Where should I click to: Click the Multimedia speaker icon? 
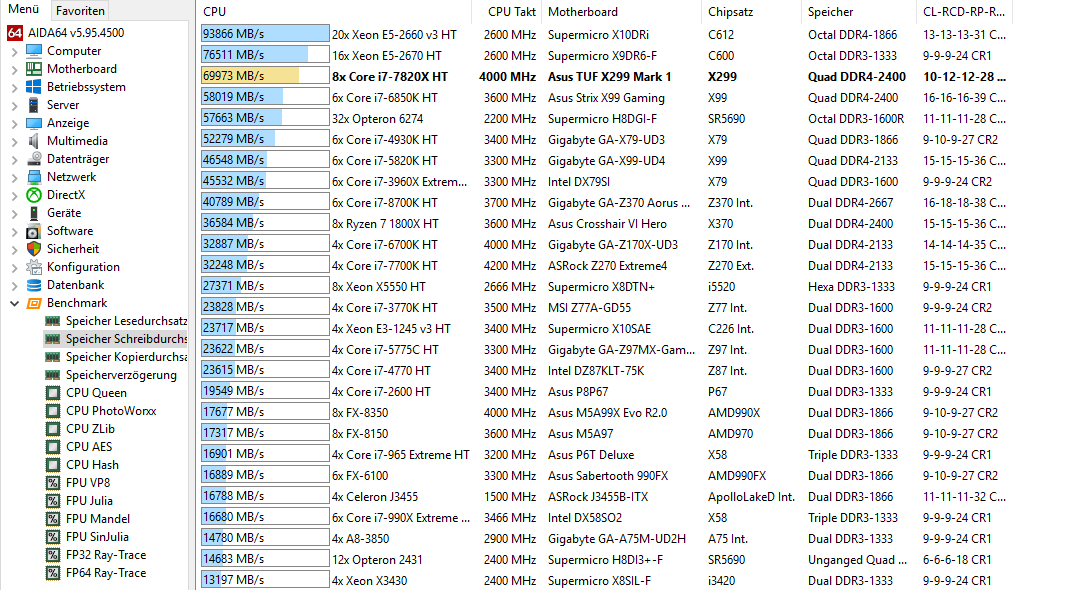pos(33,141)
